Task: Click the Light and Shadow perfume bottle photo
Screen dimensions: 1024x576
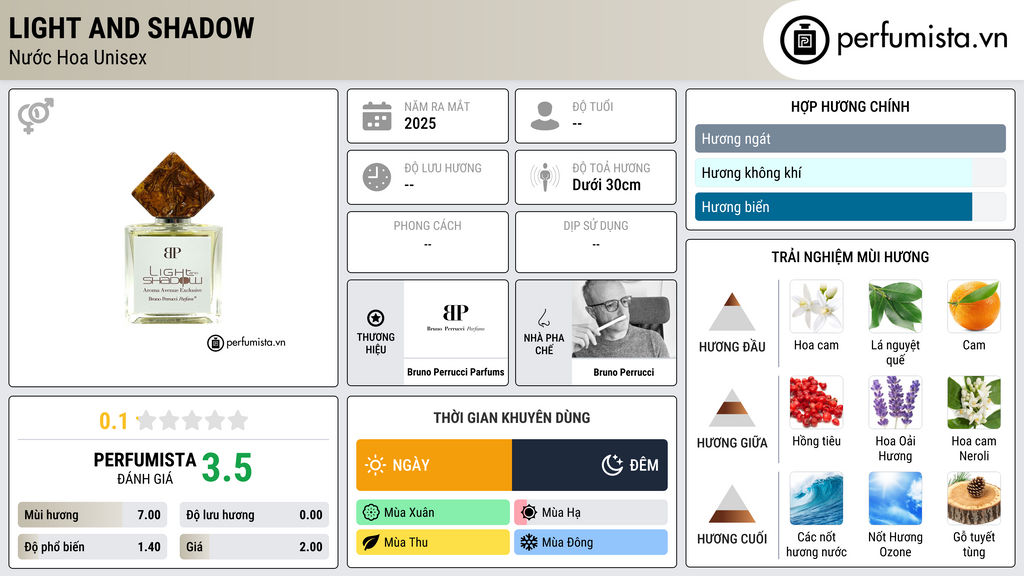Action: [x=173, y=238]
